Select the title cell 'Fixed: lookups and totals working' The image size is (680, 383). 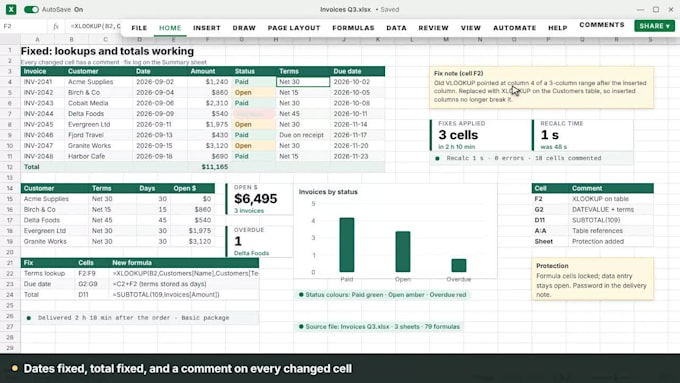click(107, 51)
